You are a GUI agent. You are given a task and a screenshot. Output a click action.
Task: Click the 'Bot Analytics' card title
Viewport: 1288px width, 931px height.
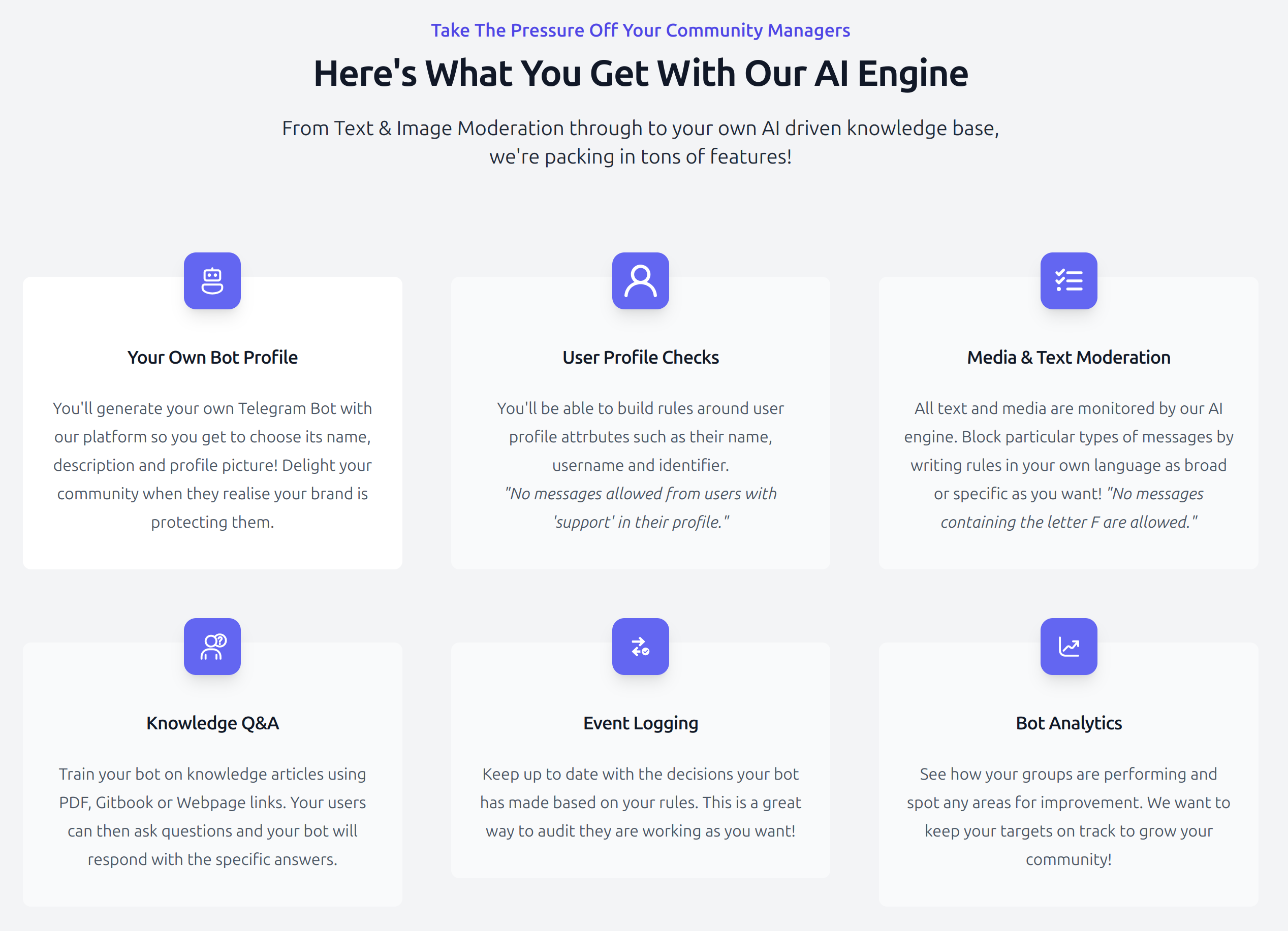pos(1068,723)
